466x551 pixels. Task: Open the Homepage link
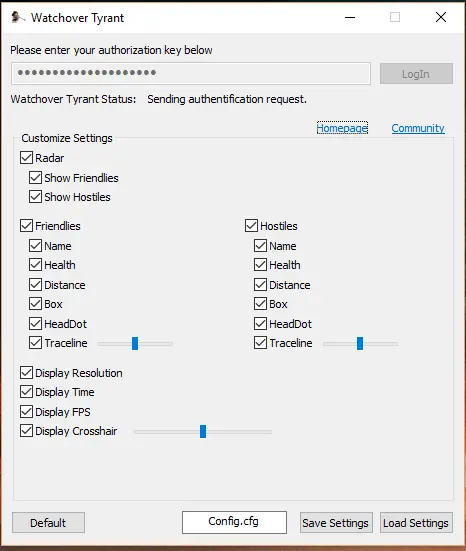tap(342, 128)
